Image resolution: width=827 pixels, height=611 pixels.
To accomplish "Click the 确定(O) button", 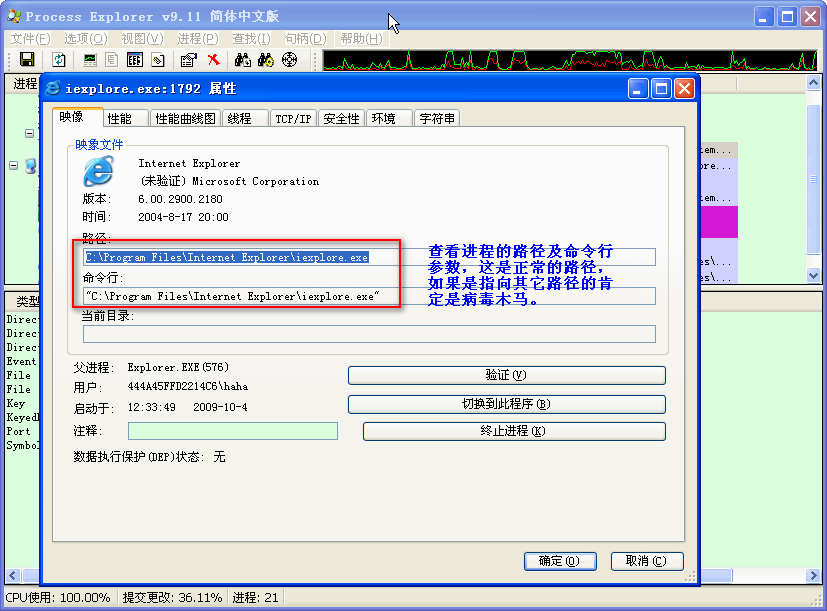I will coord(560,561).
